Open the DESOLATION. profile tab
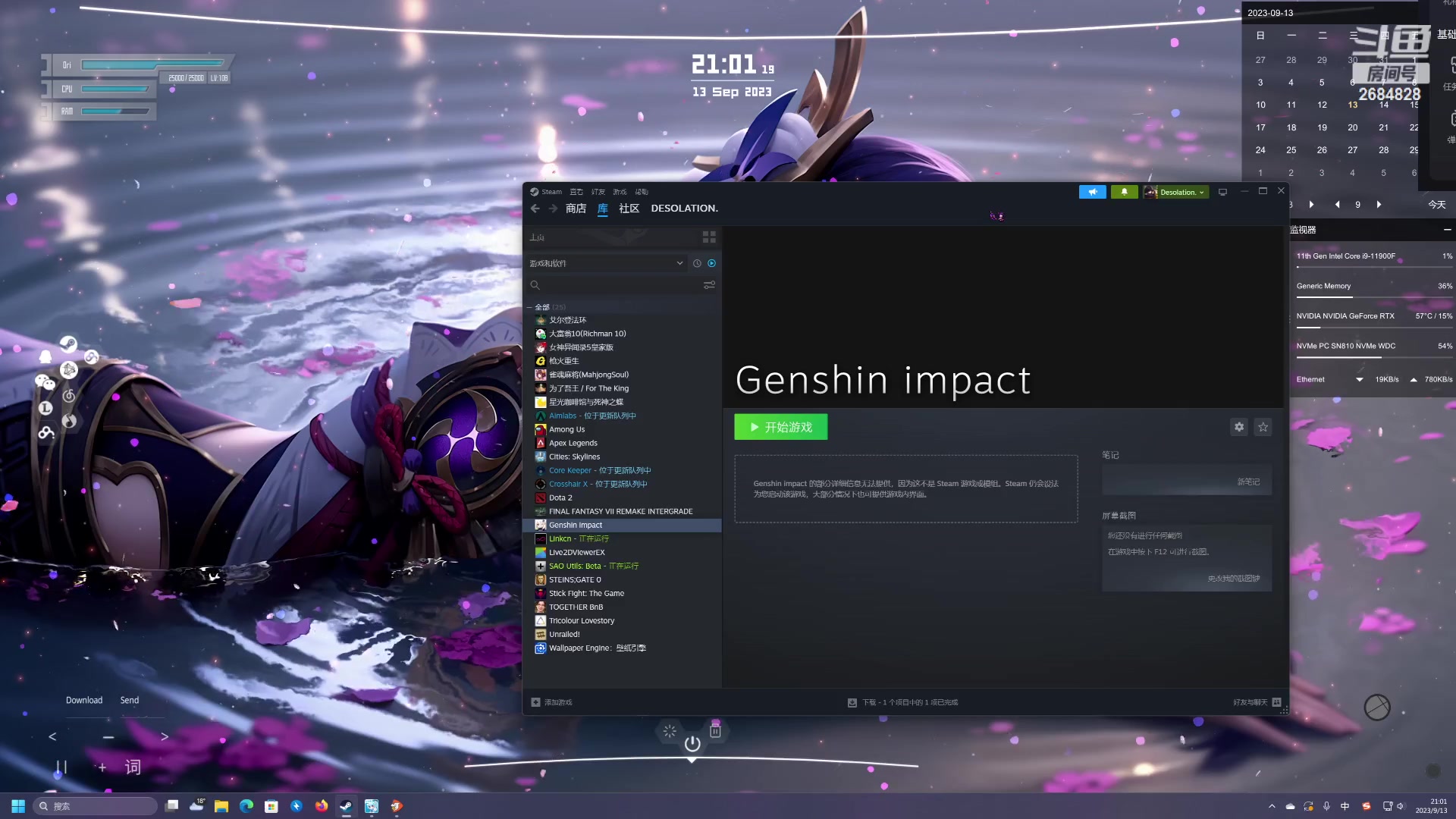1456x819 pixels. 684,209
